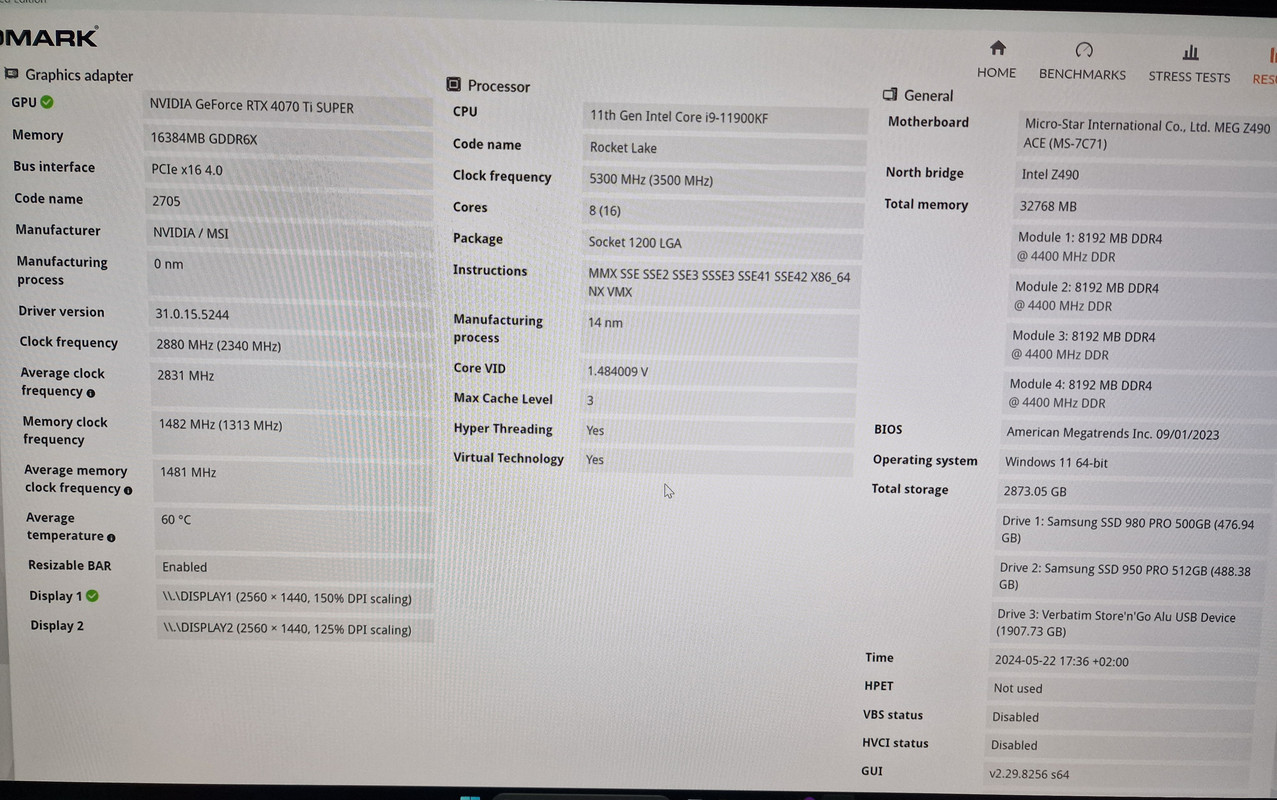The height and width of the screenshot is (800, 1277).
Task: Click the house icon above HOME
Action: pyautogui.click(x=997, y=48)
